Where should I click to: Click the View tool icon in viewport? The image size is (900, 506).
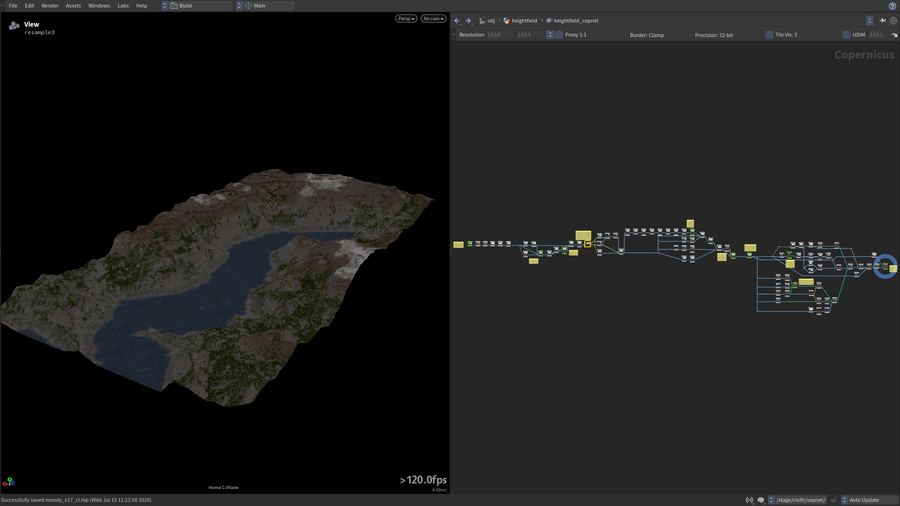(14, 26)
